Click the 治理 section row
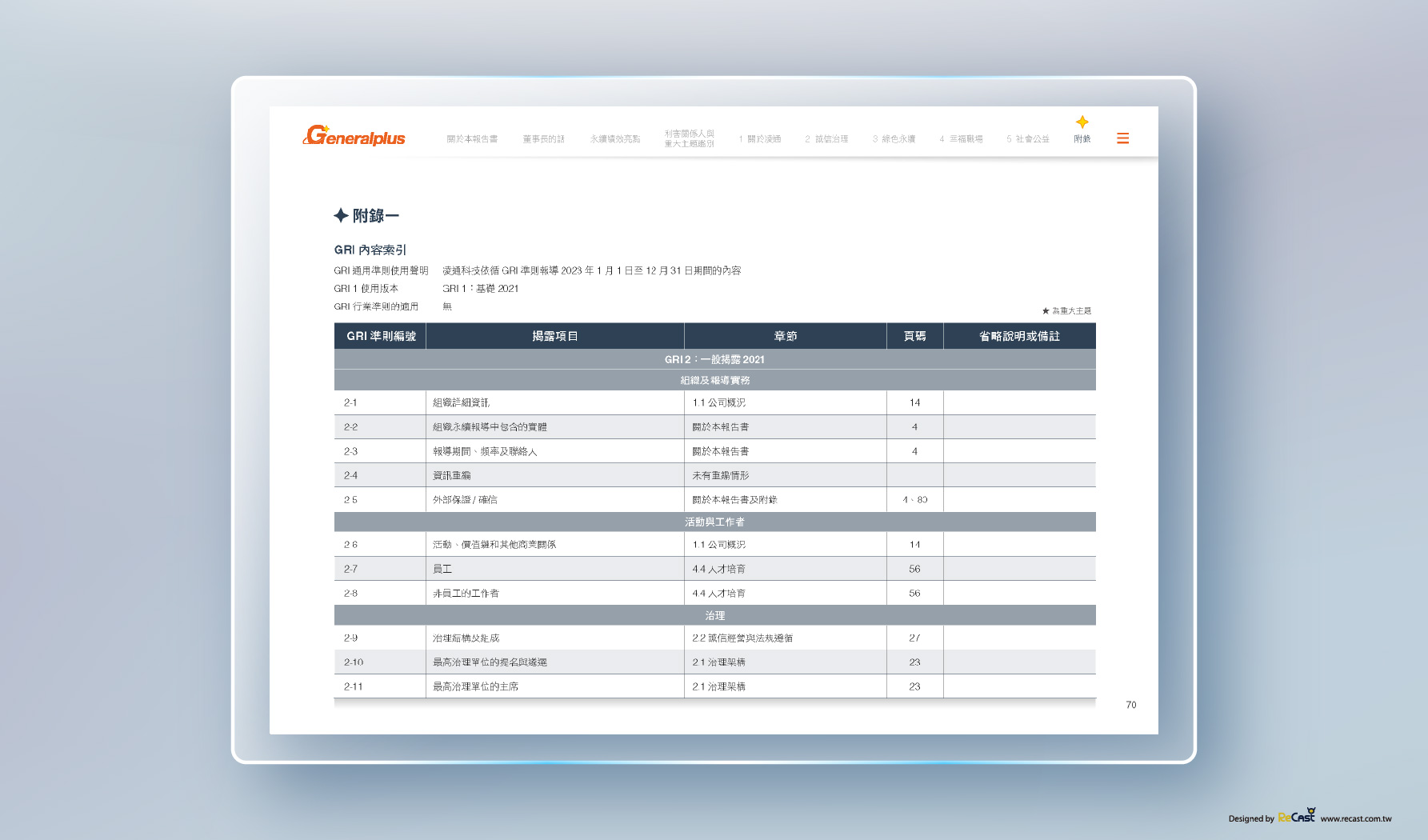The image size is (1428, 840). 714,615
